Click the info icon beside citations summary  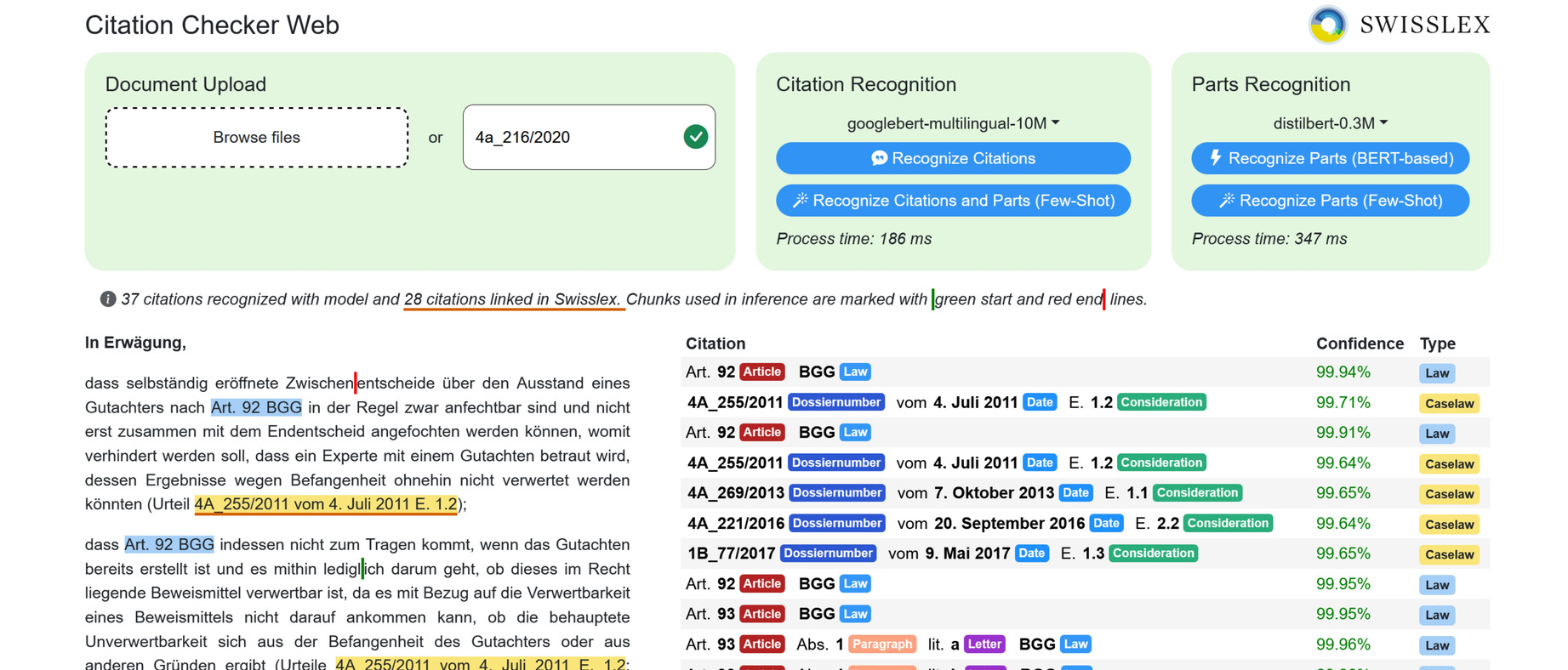tap(108, 299)
